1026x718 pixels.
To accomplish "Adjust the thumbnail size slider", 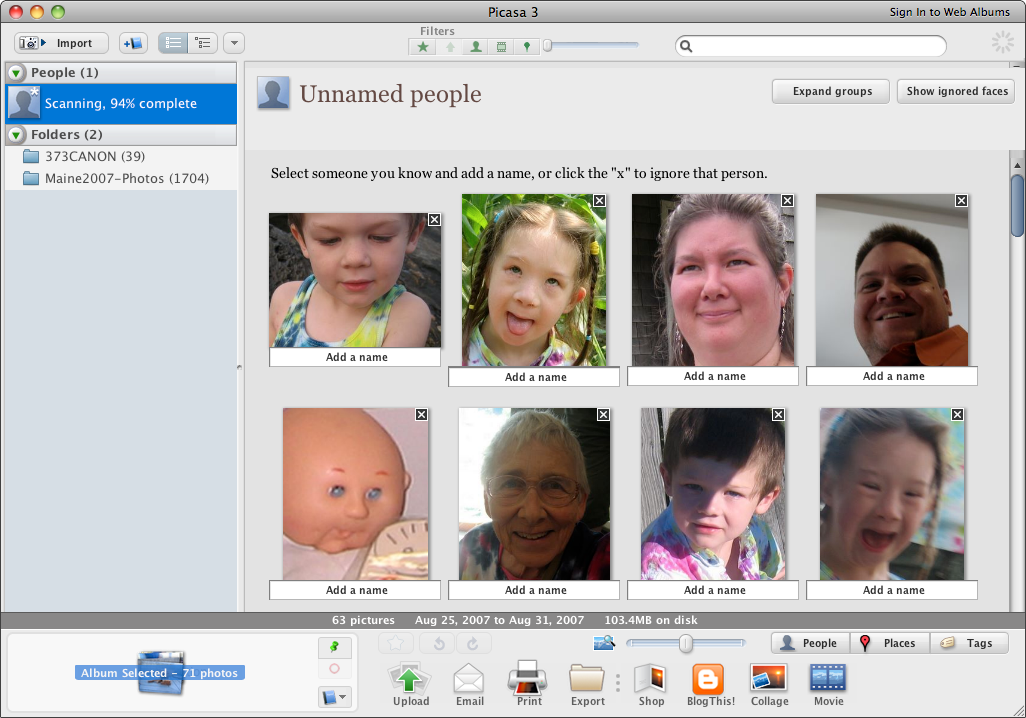I will (x=684, y=643).
